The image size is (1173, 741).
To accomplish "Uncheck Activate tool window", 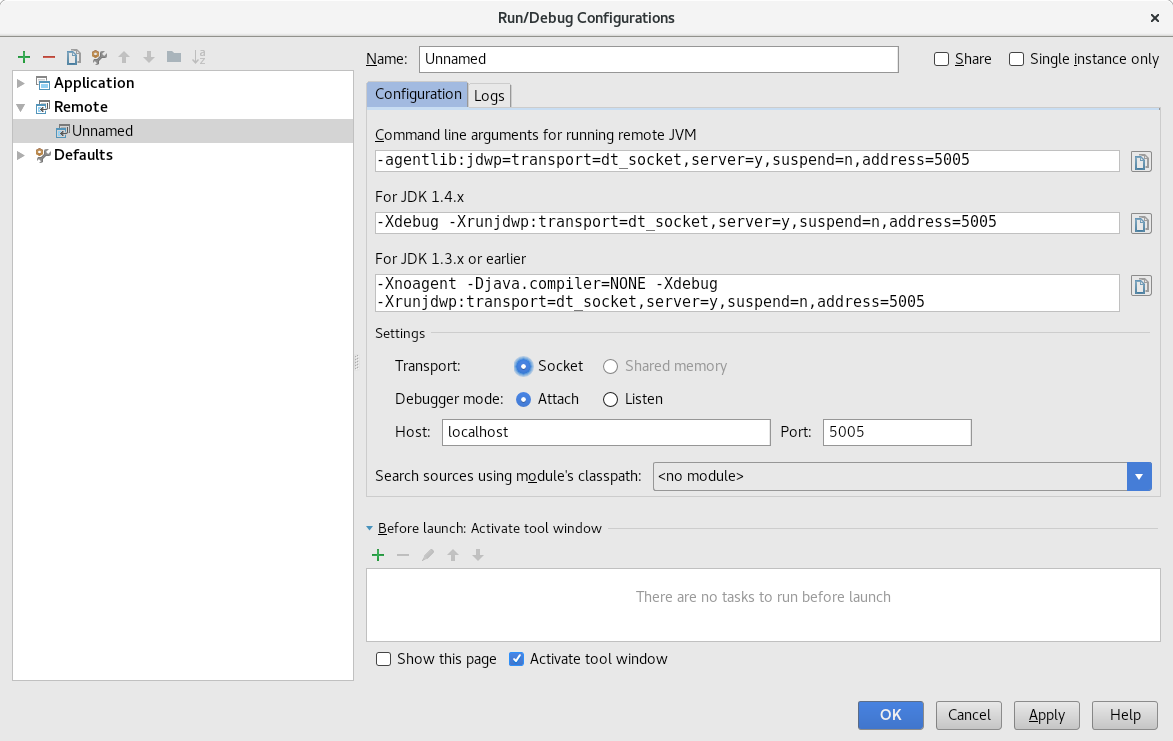I will (517, 659).
